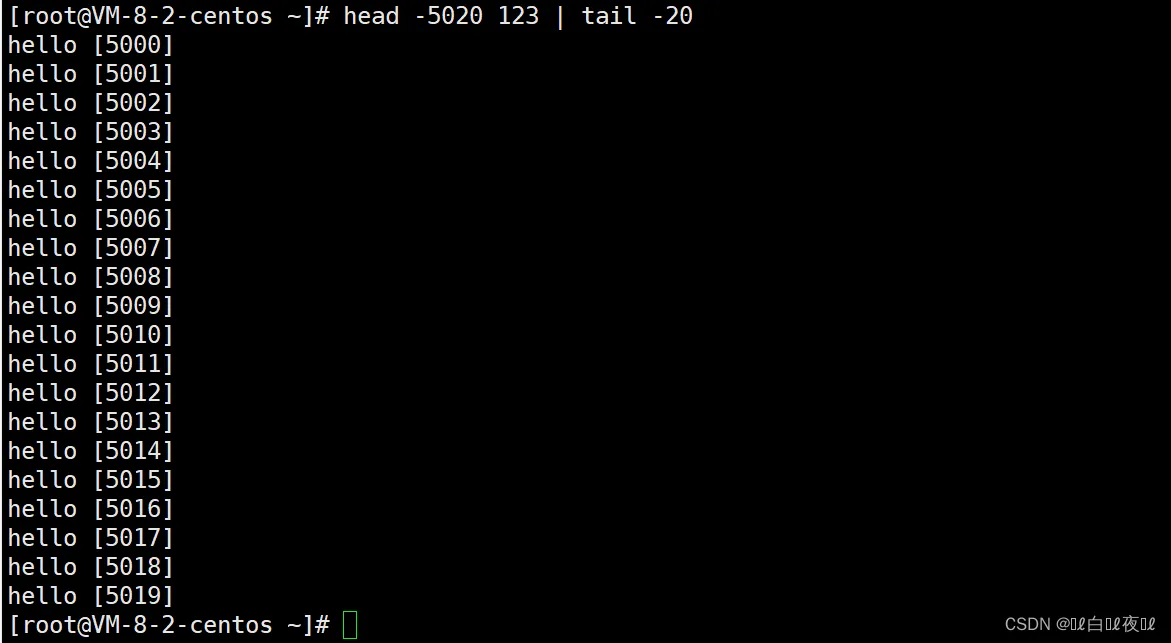Click the pipe symbol in the command
Image resolution: width=1171 pixels, height=643 pixels.
click(560, 16)
